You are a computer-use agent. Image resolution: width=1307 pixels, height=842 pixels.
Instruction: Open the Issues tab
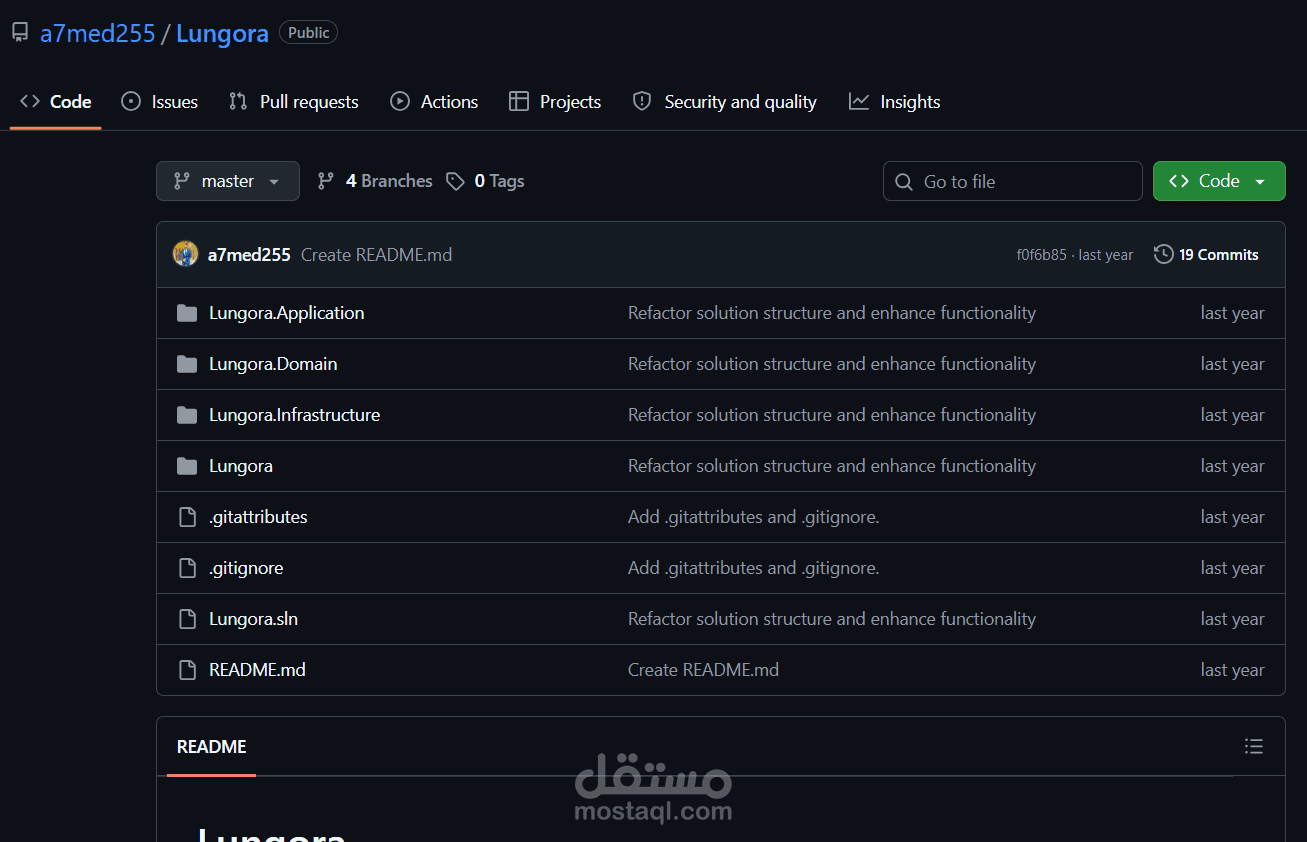[x=160, y=102]
